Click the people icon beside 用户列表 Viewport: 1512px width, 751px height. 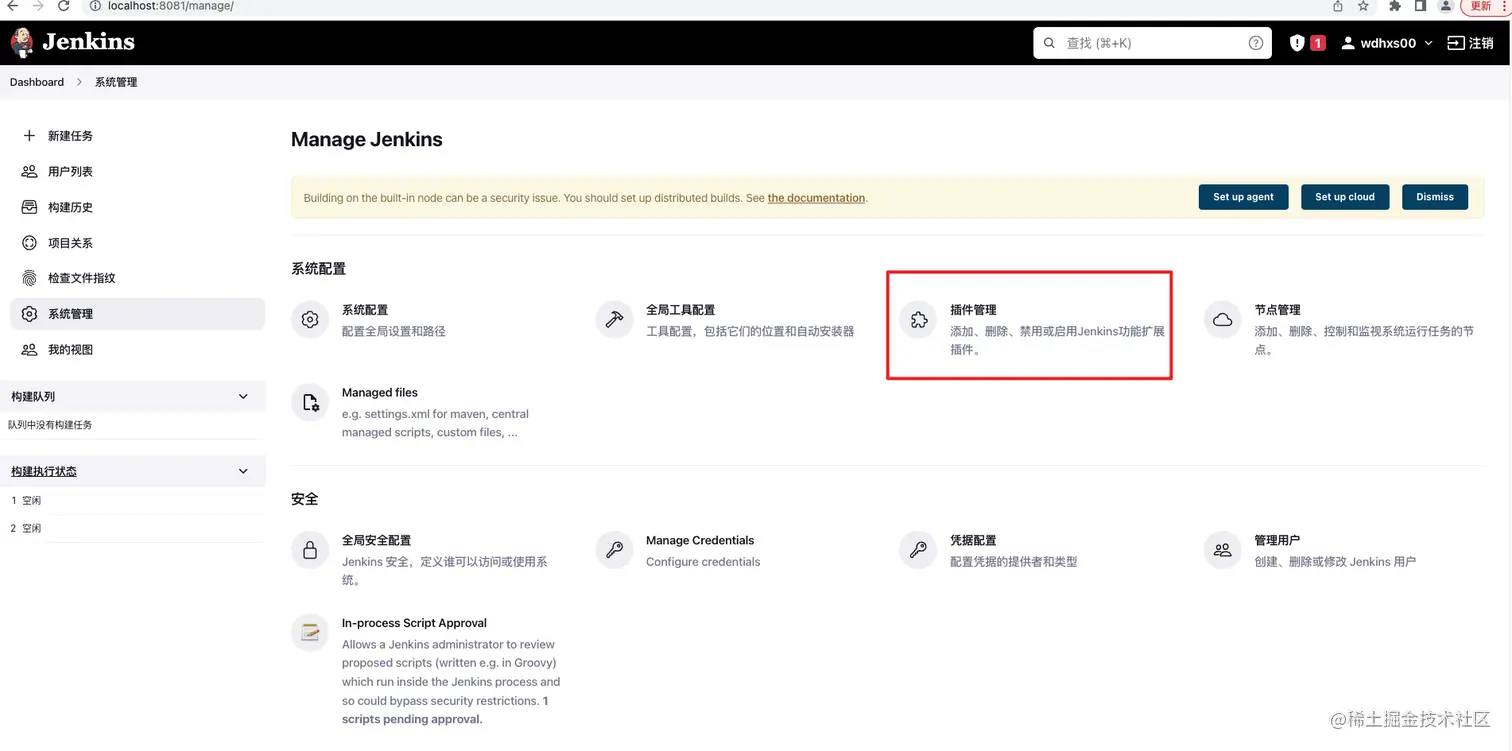pos(29,171)
